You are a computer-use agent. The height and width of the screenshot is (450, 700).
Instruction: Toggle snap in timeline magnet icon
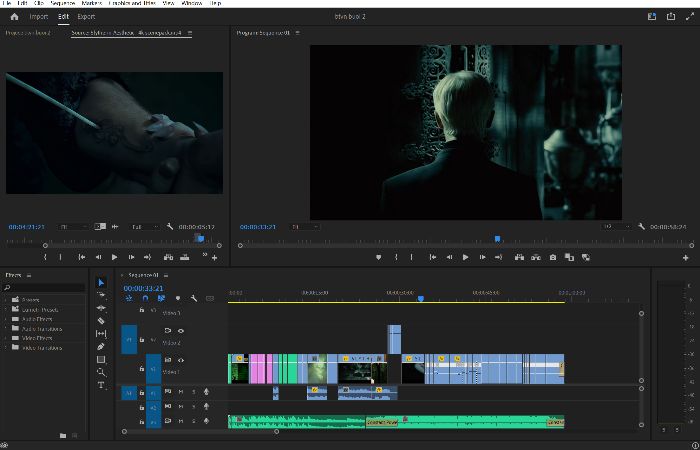coord(145,298)
